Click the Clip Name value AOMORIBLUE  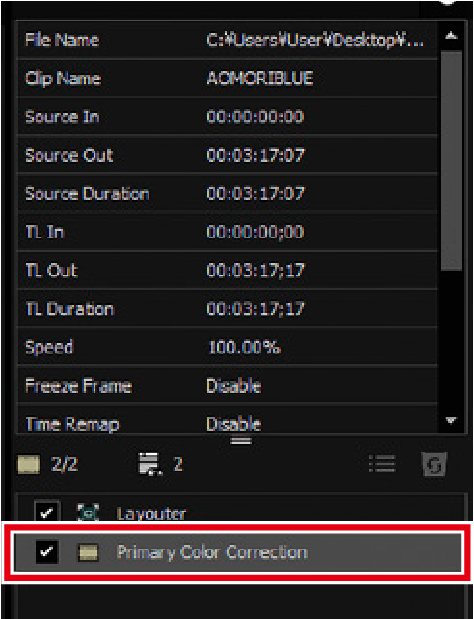(x=260, y=78)
